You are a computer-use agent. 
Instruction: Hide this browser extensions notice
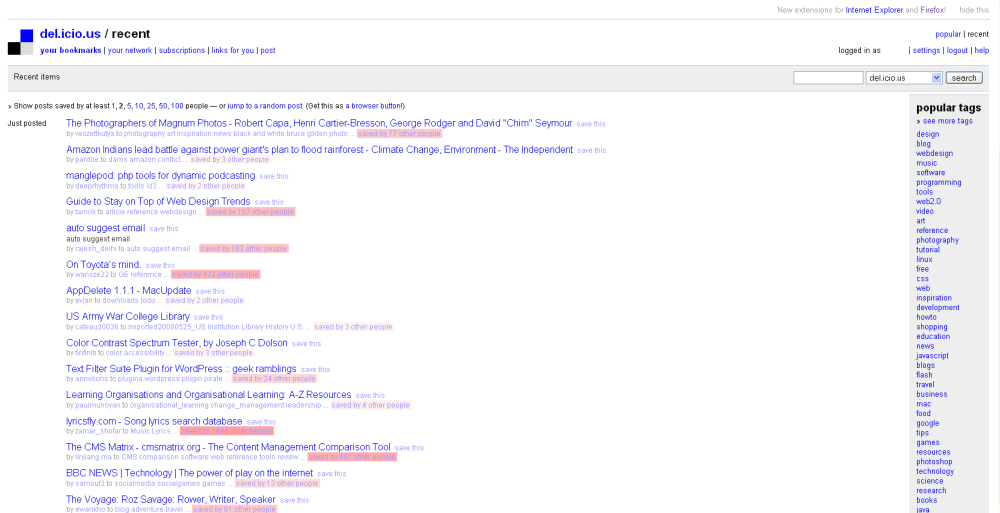point(974,10)
